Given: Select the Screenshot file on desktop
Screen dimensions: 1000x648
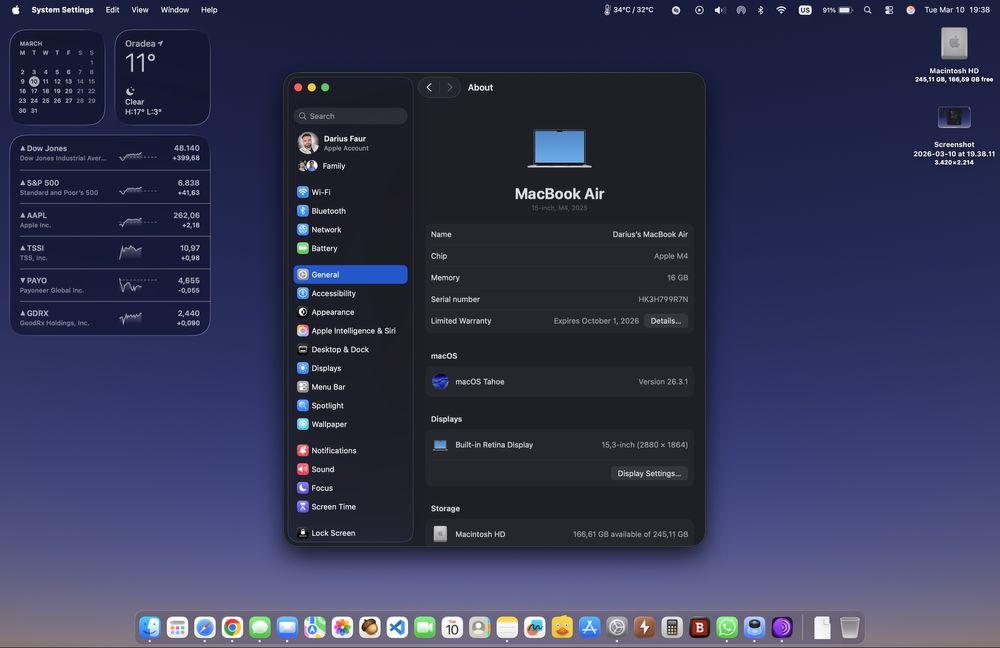Looking at the screenshot, I should click(x=954, y=118).
